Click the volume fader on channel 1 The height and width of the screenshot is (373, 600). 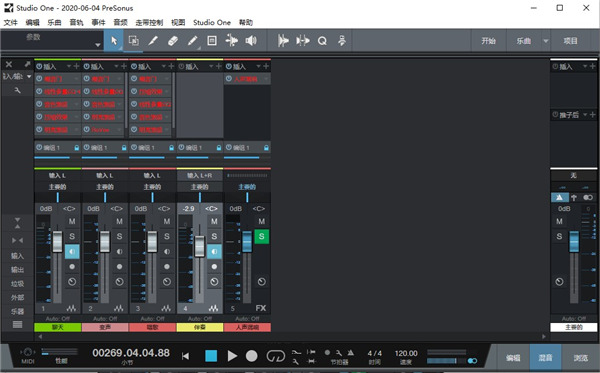(x=57, y=241)
